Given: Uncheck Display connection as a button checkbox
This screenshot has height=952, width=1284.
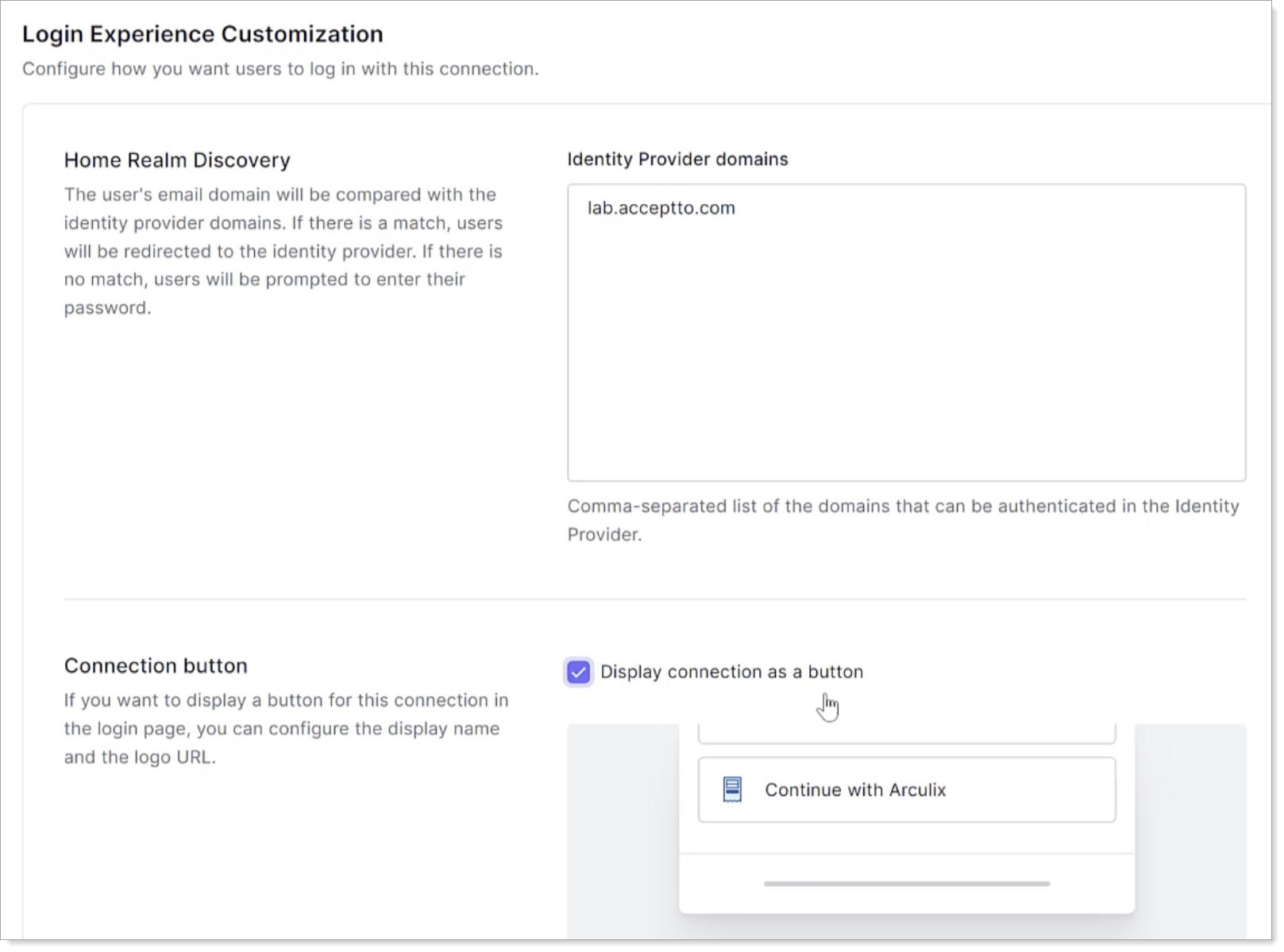Looking at the screenshot, I should point(578,673).
